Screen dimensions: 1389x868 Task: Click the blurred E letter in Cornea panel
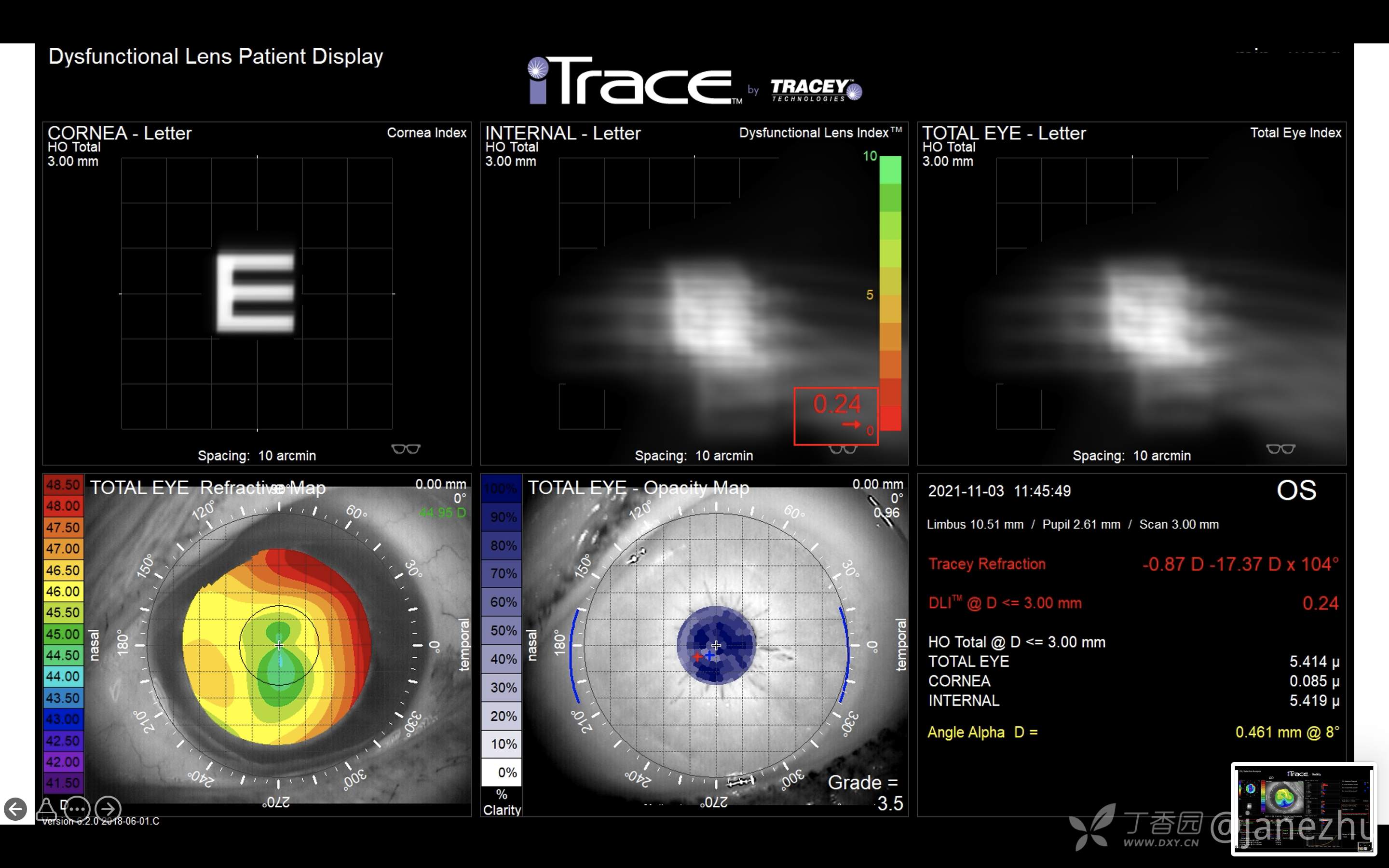256,293
